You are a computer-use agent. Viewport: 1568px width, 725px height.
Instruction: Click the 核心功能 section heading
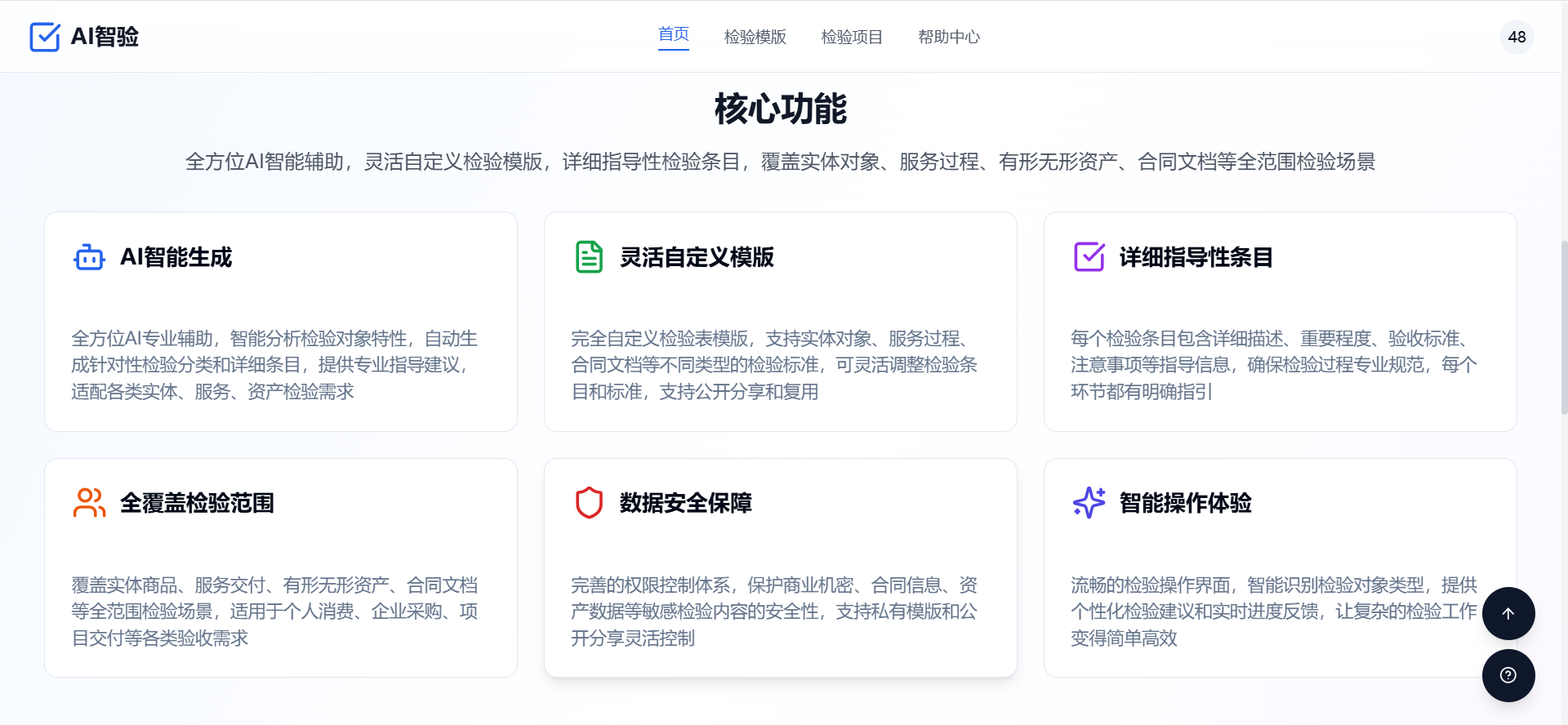pyautogui.click(x=780, y=109)
